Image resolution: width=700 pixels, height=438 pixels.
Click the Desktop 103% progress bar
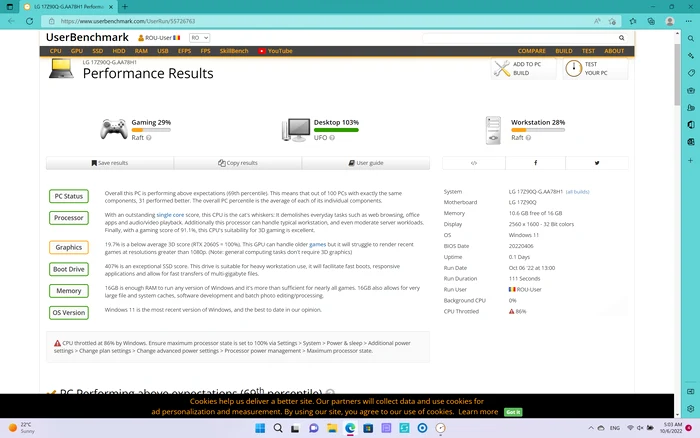336,130
